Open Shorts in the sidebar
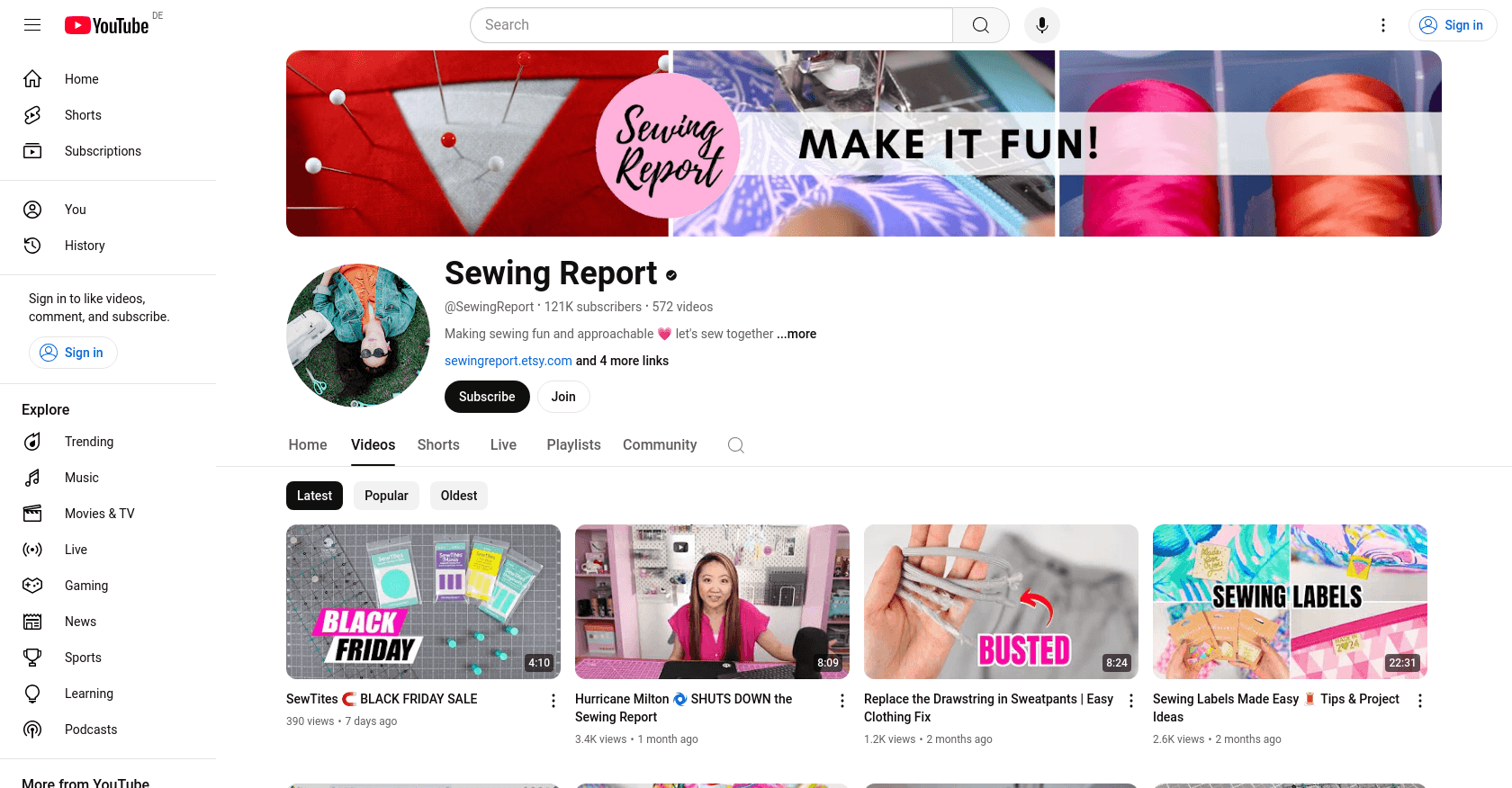Image resolution: width=1512 pixels, height=788 pixels. click(83, 115)
